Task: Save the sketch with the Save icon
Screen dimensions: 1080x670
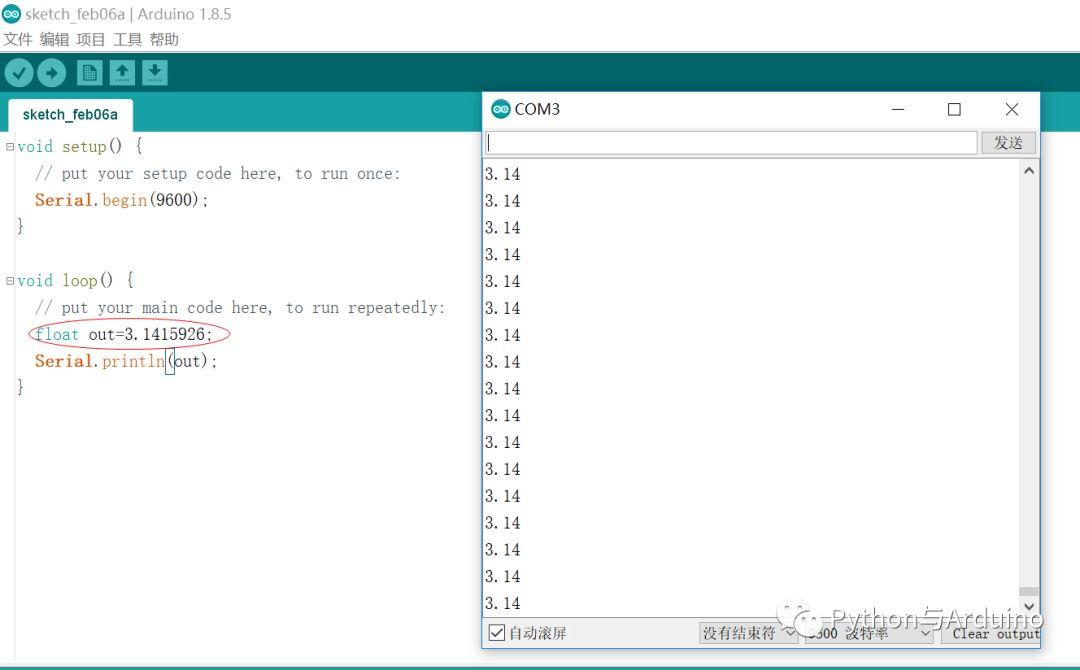Action: 155,72
